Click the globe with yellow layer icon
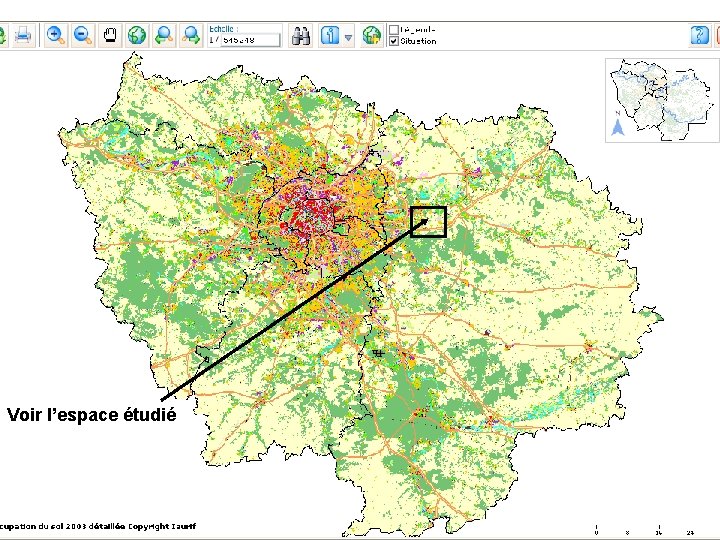The width and height of the screenshot is (720, 540). coord(372,35)
